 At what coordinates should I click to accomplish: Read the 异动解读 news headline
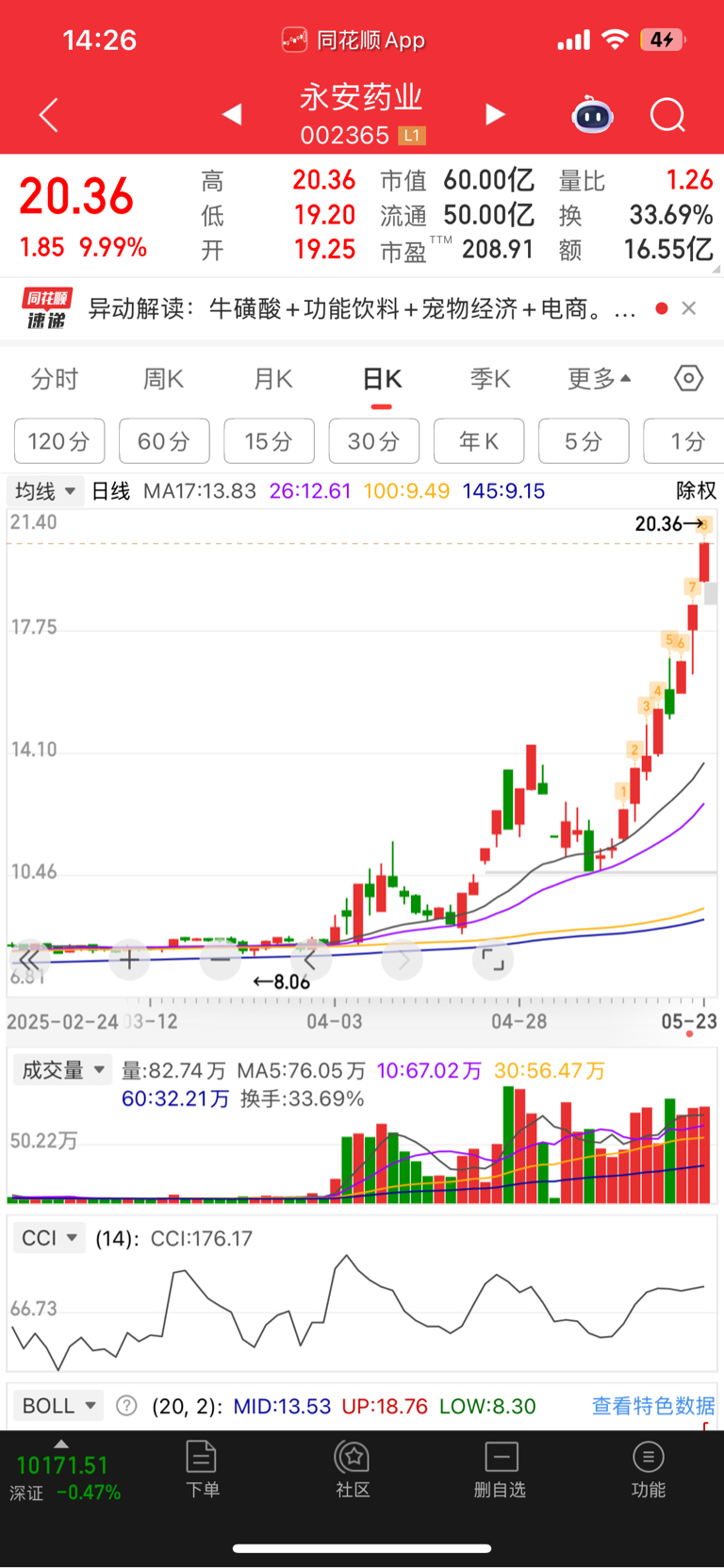tap(362, 308)
